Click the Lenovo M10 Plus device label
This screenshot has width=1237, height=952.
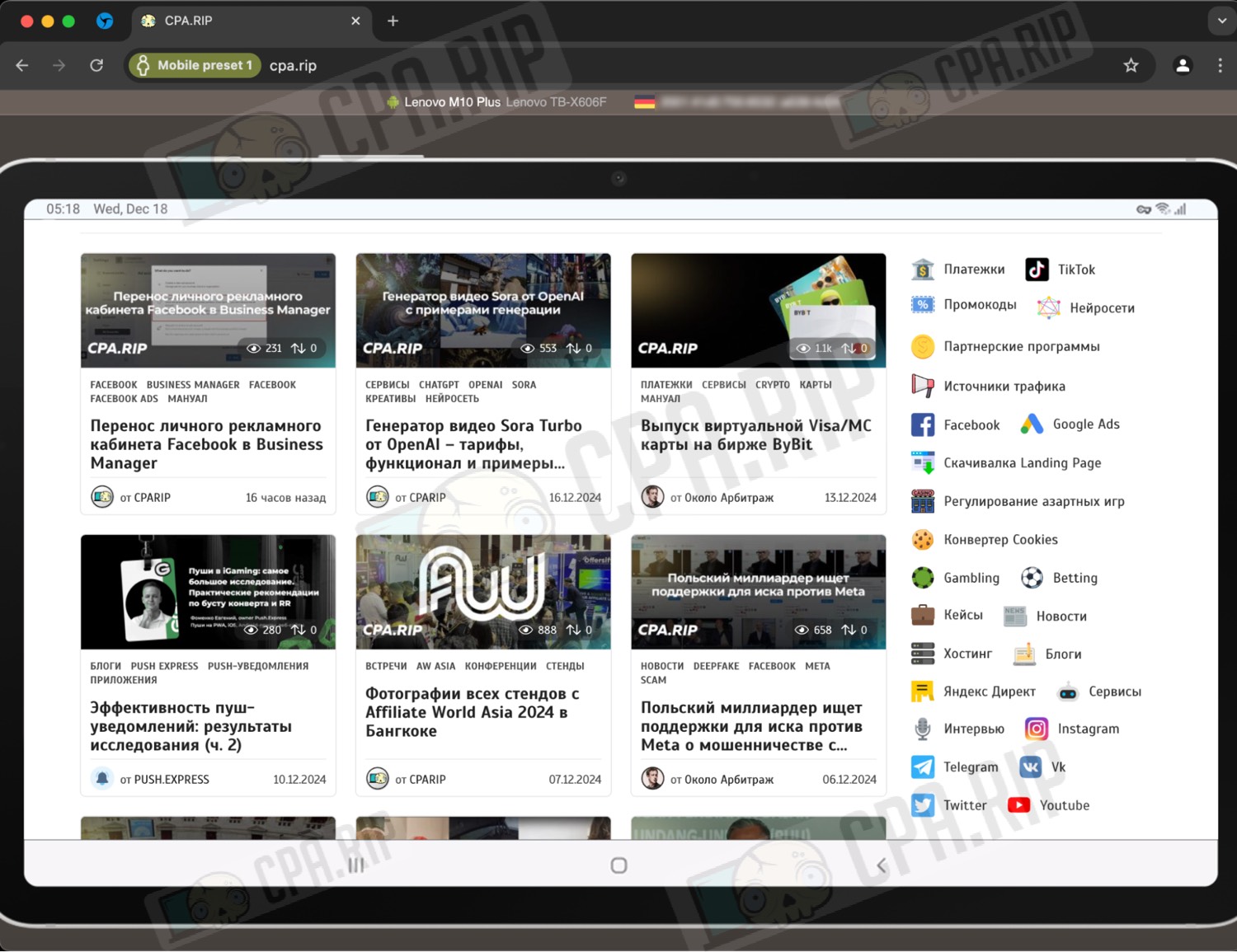pos(452,102)
